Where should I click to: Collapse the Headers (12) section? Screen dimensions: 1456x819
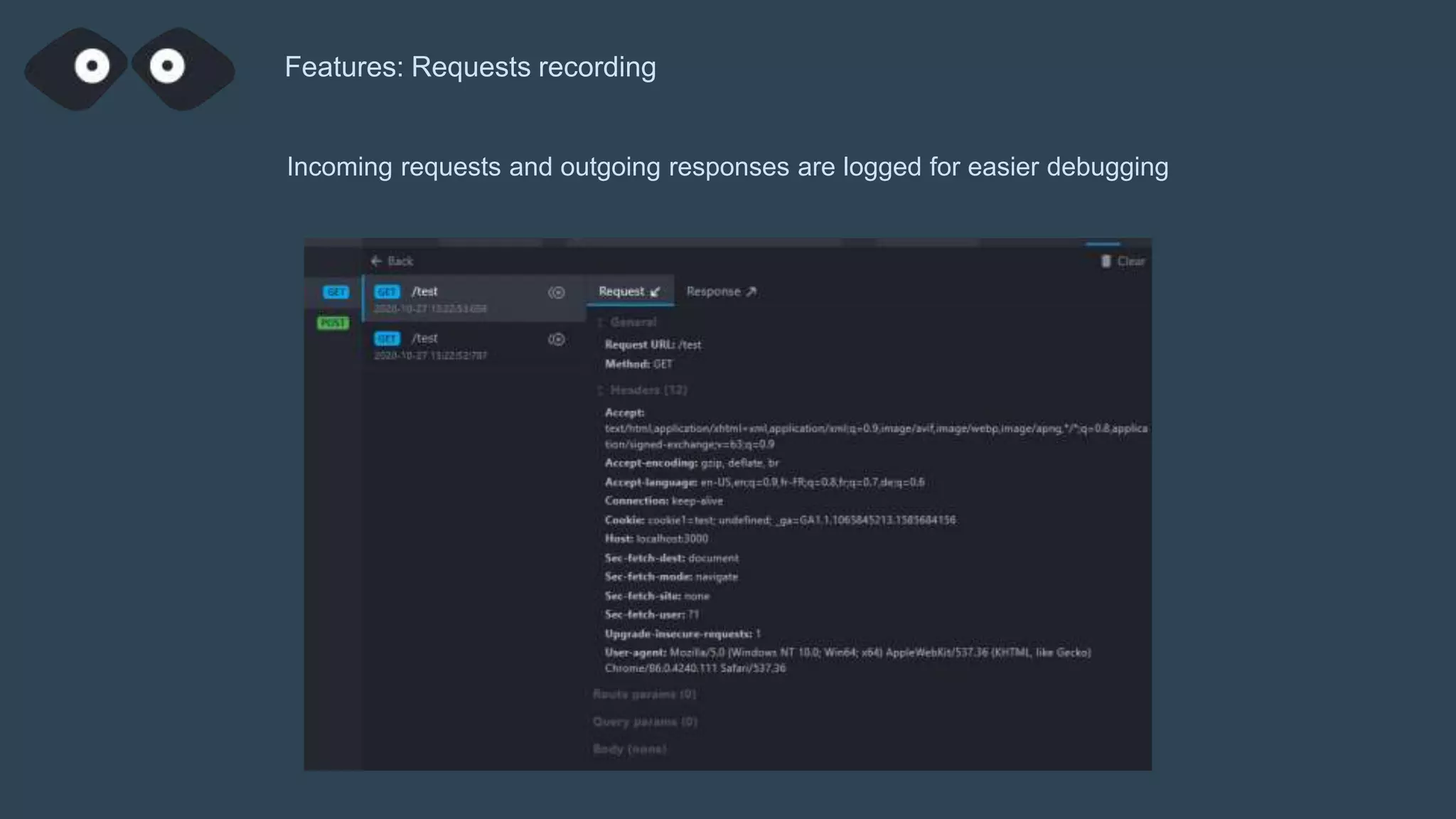tap(648, 390)
